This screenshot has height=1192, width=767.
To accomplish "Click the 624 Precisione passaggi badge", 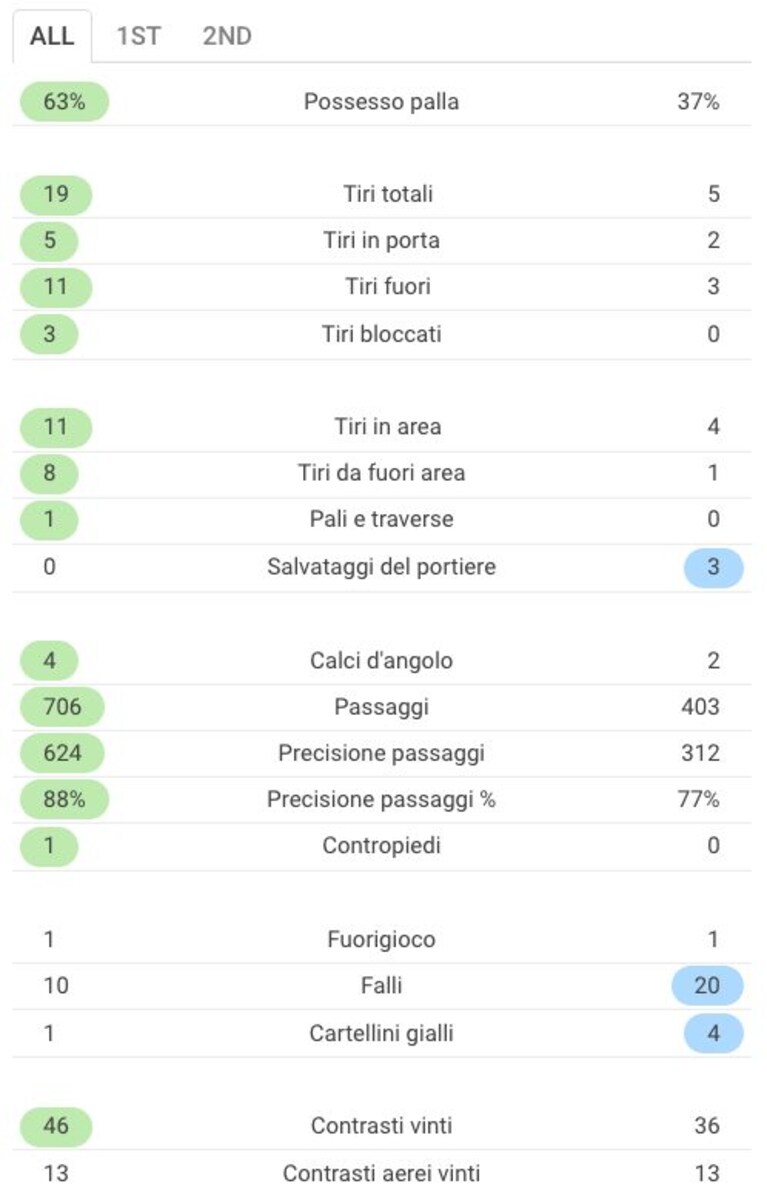I will point(62,753).
